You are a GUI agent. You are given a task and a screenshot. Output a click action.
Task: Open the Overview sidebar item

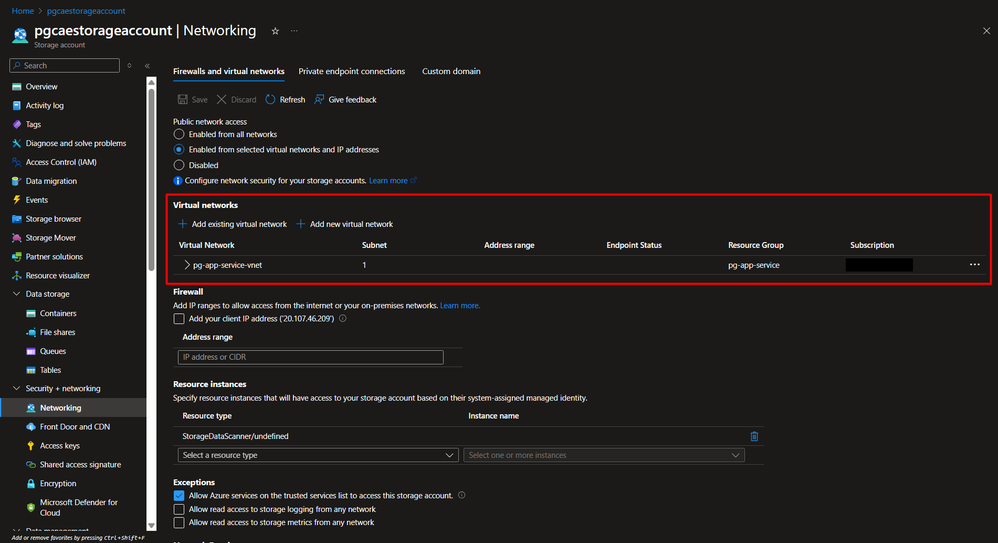pos(41,87)
